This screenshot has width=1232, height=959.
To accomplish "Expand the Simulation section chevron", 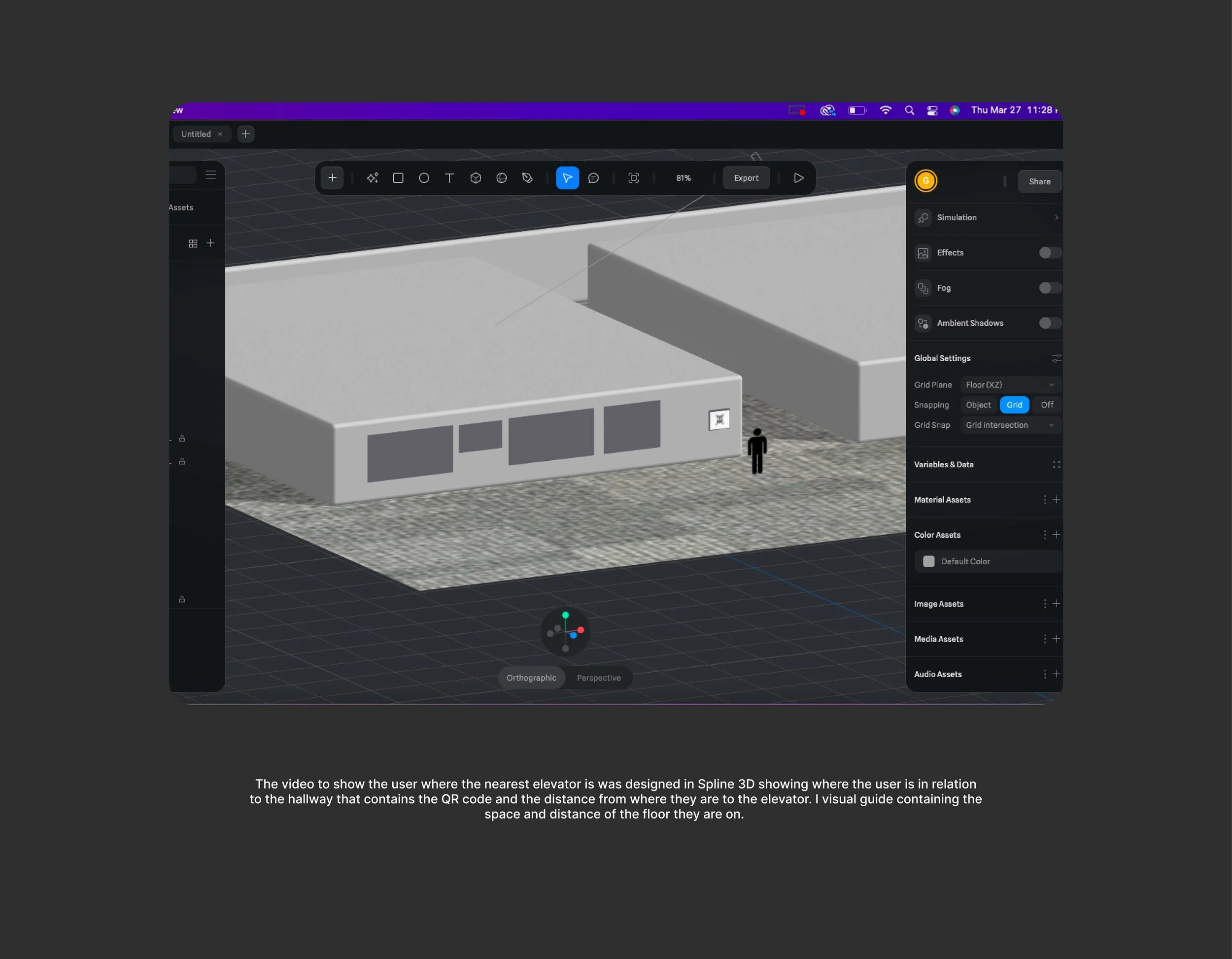I will (x=1056, y=218).
